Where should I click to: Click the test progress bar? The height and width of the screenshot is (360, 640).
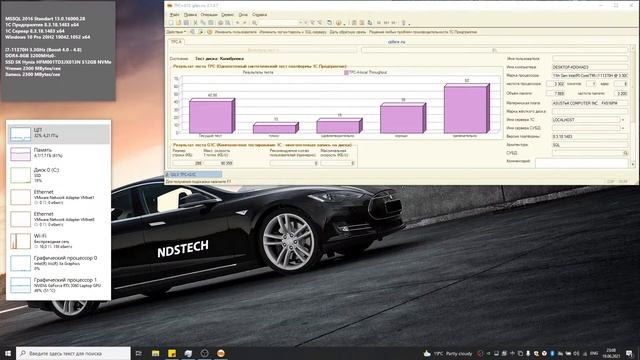tap(494, 50)
